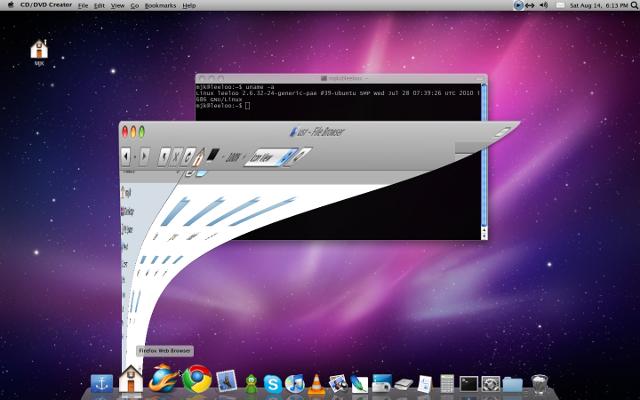Open the Help menu
640x400 pixels.
point(189,6)
